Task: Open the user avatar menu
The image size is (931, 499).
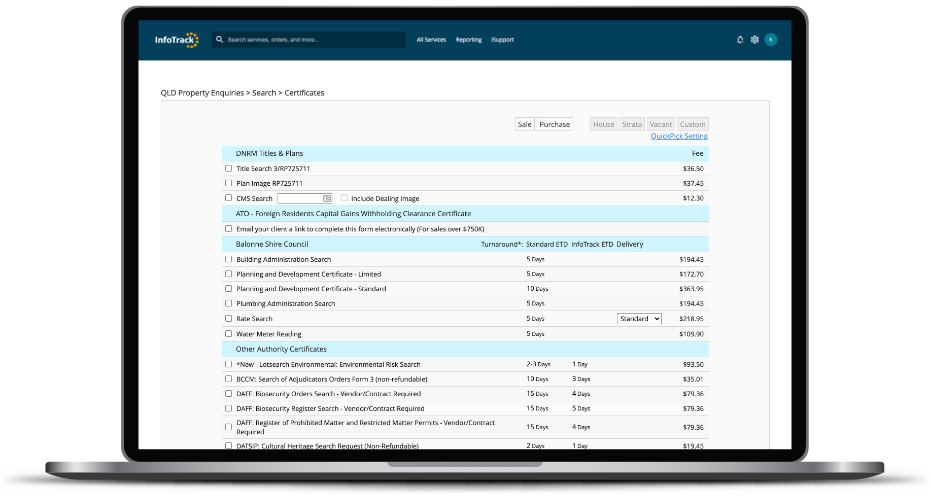Action: click(771, 40)
